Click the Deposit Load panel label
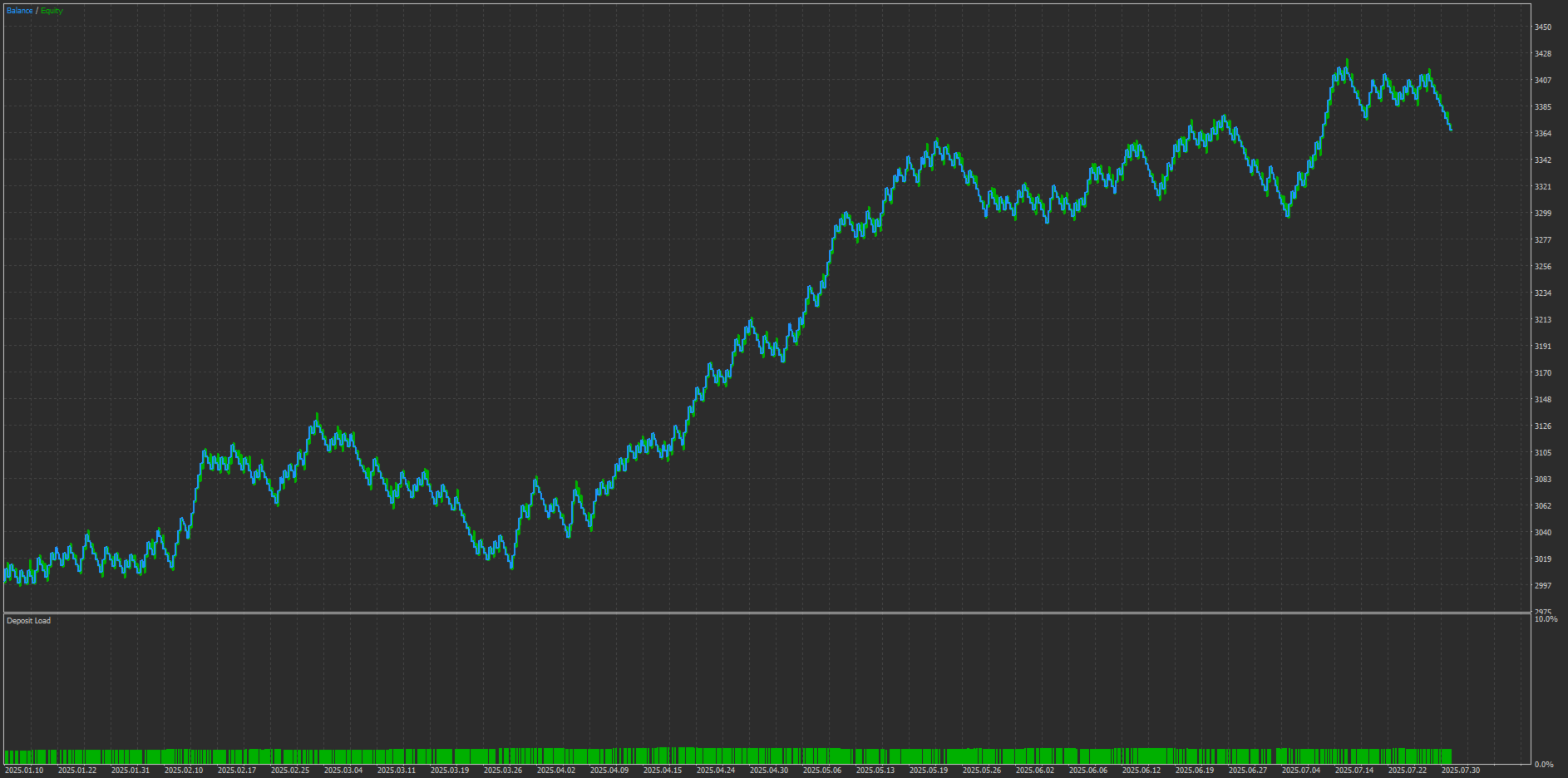 pos(28,621)
